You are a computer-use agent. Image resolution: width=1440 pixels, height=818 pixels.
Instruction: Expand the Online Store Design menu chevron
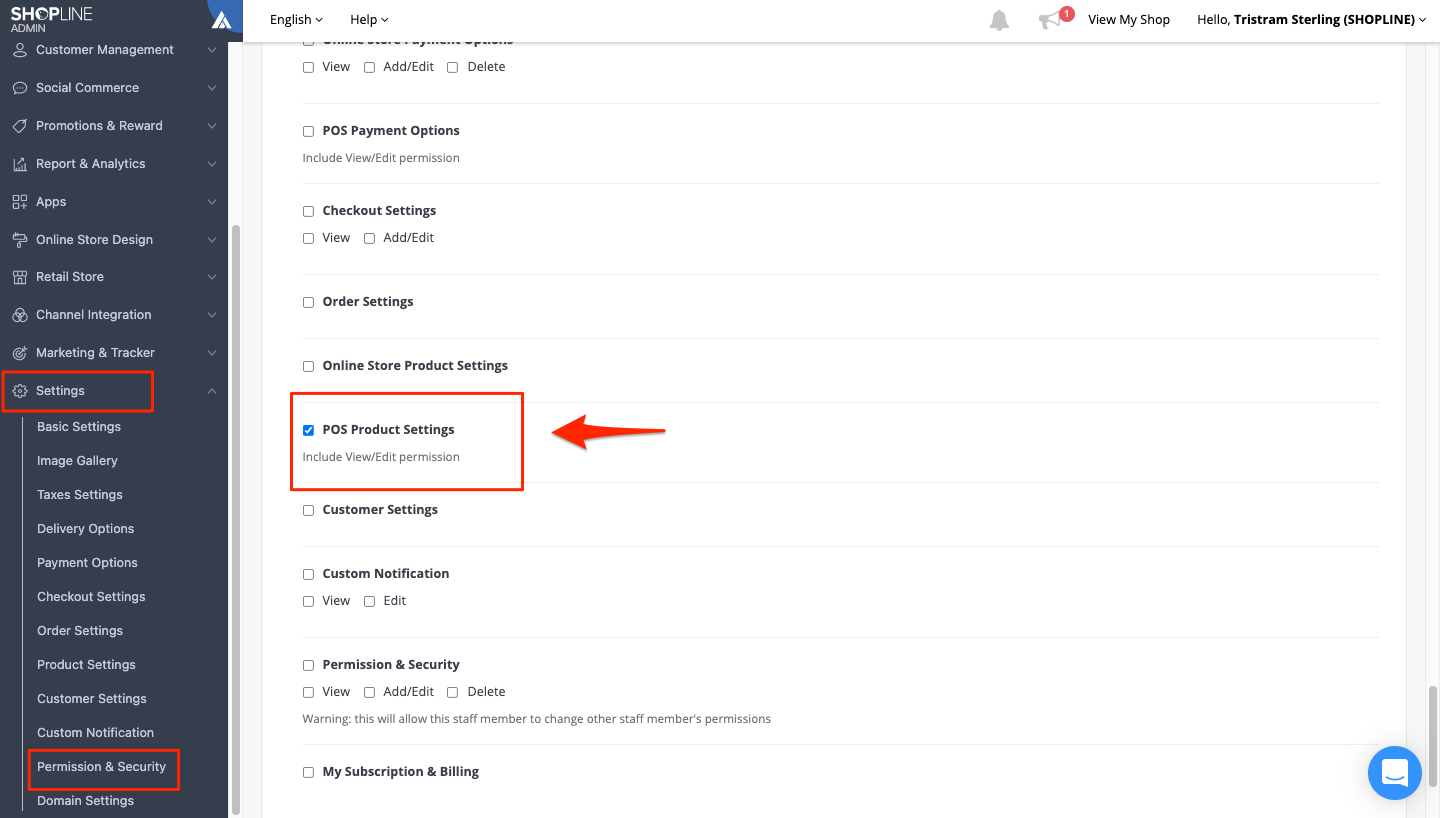[x=211, y=240]
